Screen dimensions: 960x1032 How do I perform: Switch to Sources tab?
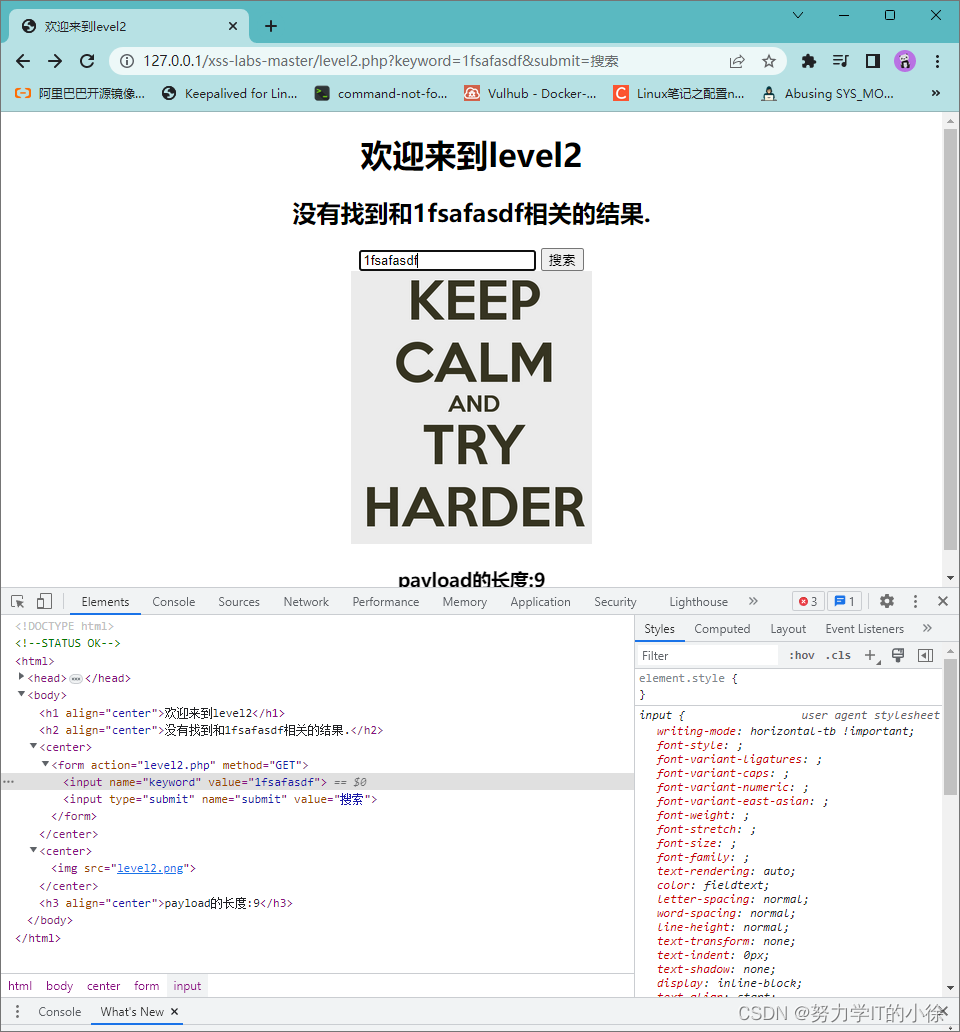click(239, 602)
